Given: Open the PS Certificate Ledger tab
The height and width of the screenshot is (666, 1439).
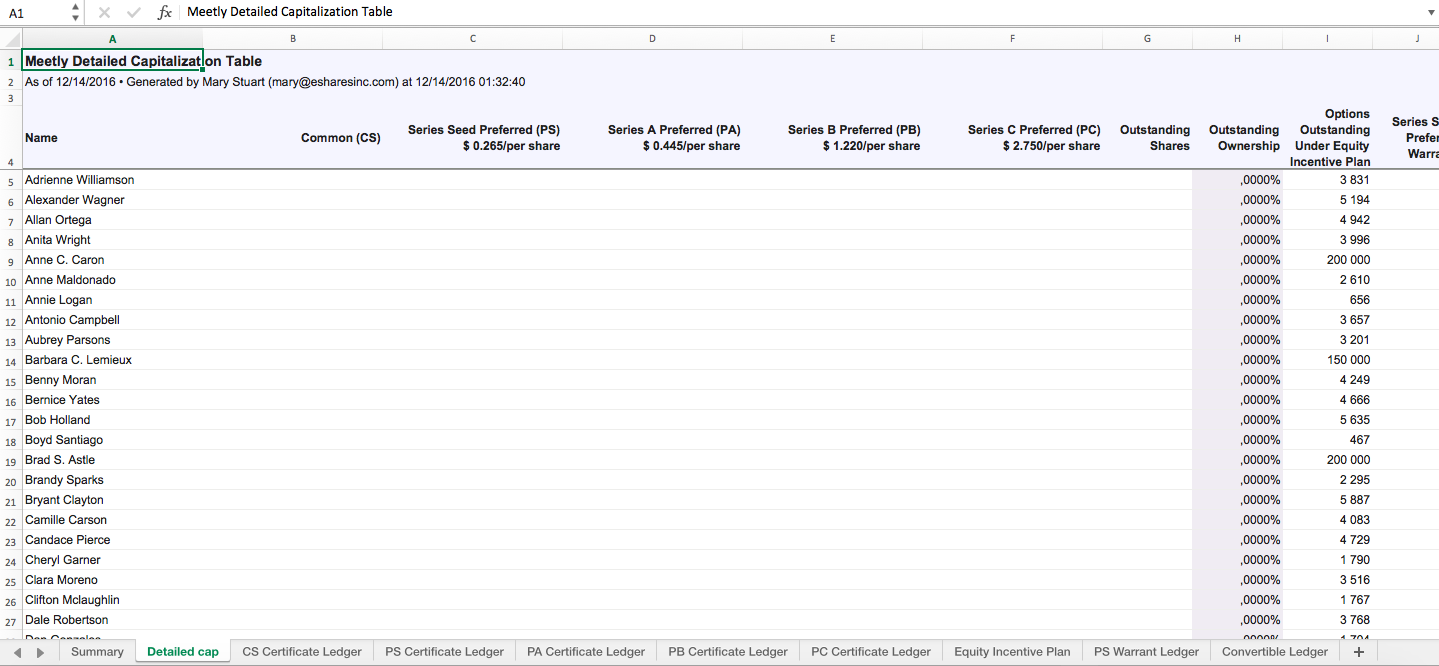Looking at the screenshot, I should (x=444, y=652).
